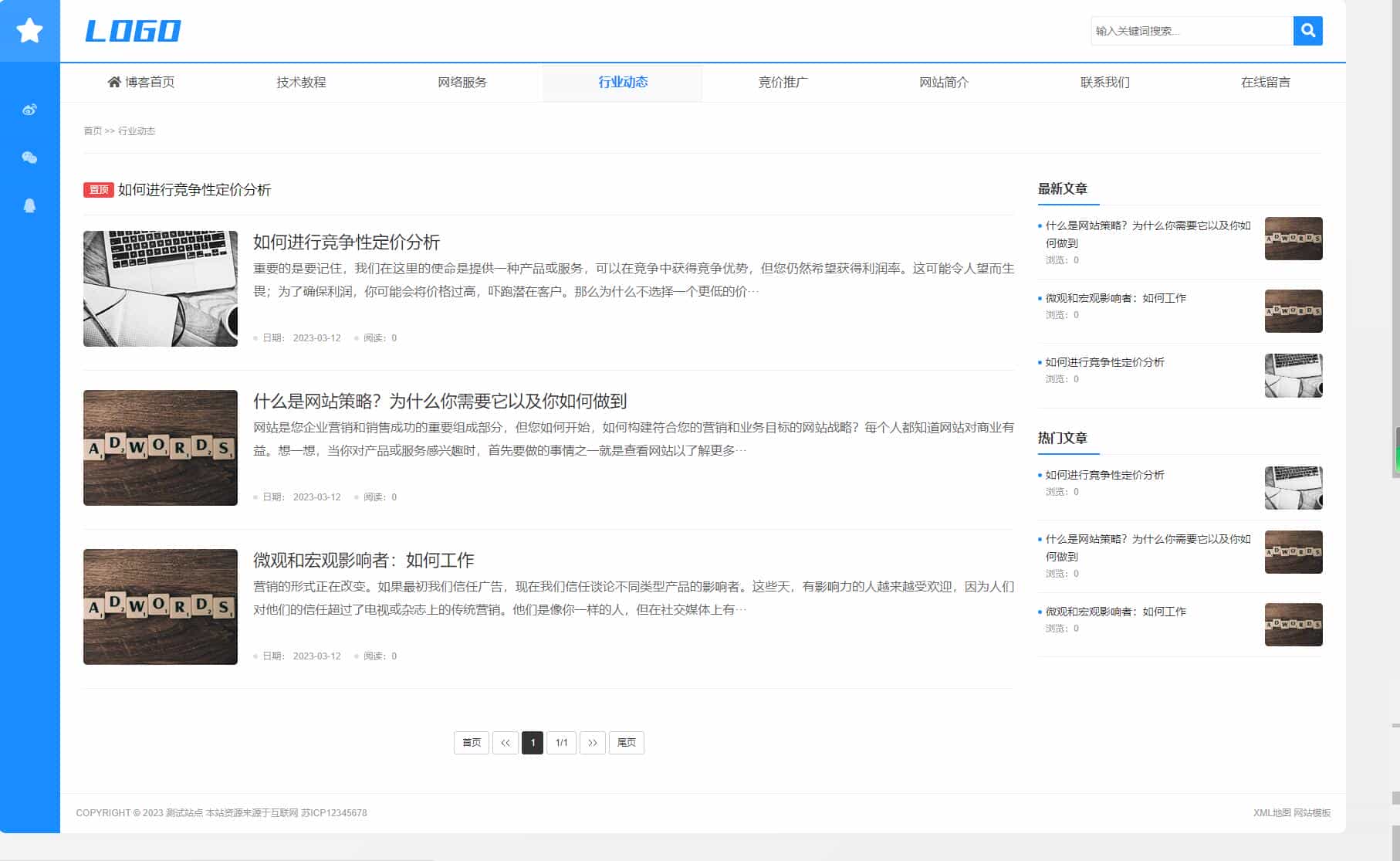Viewport: 1400px width, 861px height.
Task: Open article 什么是网站策略?为什么你需要它以及你如何做到
Action: coord(440,402)
